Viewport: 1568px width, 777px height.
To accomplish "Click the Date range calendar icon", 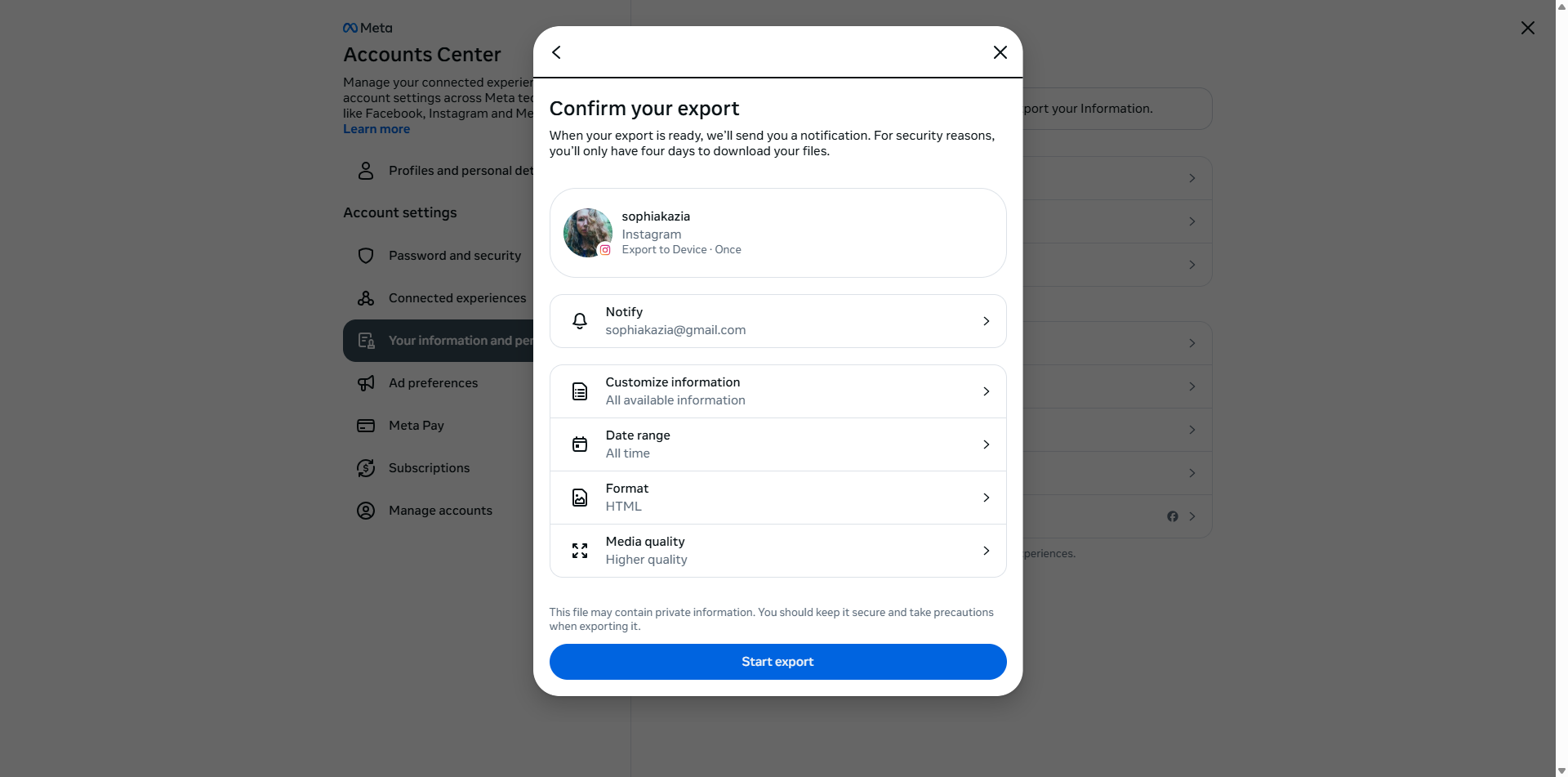I will (x=580, y=444).
